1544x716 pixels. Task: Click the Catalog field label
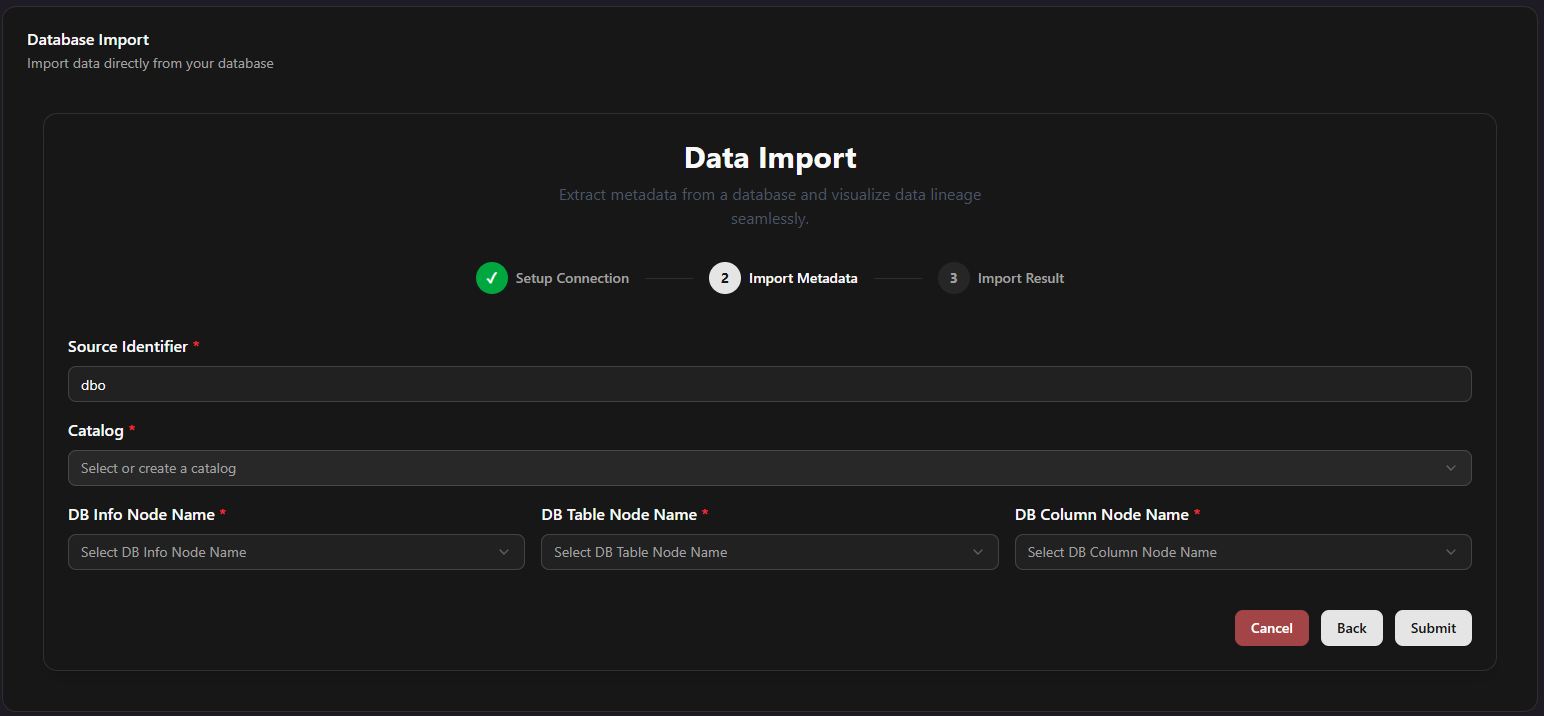[x=96, y=430]
